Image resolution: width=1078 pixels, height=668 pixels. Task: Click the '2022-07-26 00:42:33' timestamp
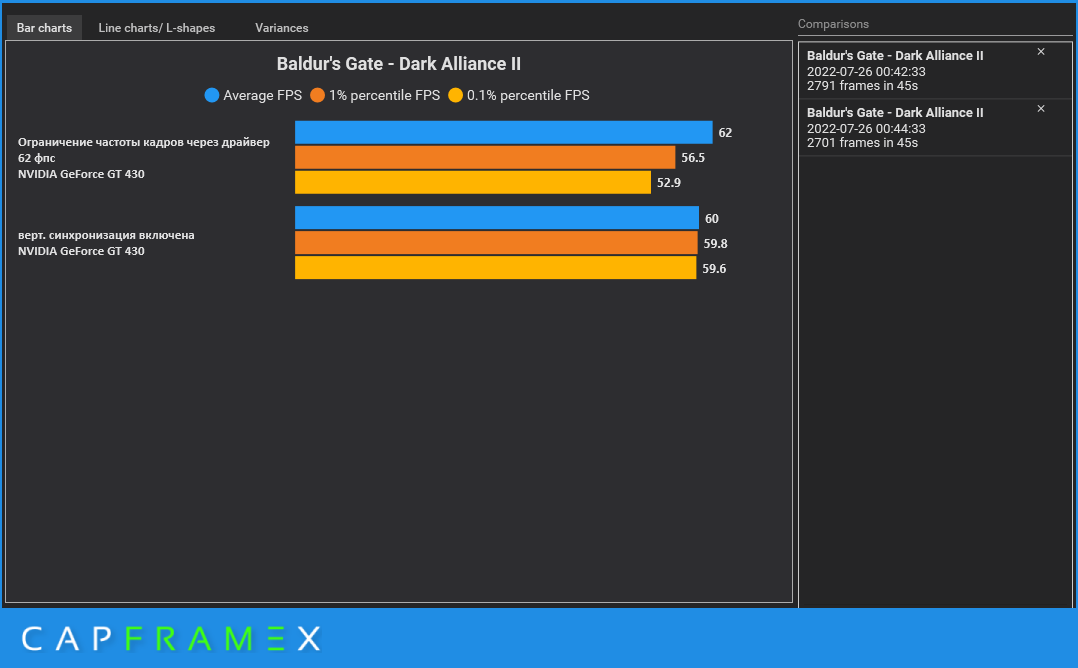pos(866,71)
